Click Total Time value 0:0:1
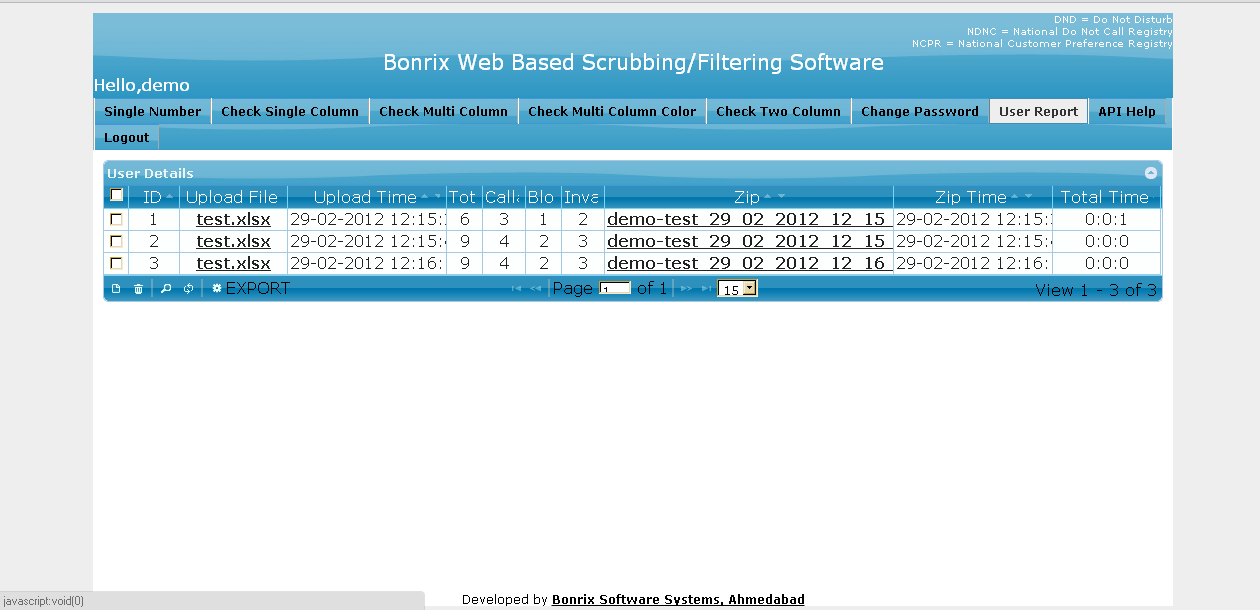Image resolution: width=1260 pixels, height=610 pixels. [x=1106, y=219]
